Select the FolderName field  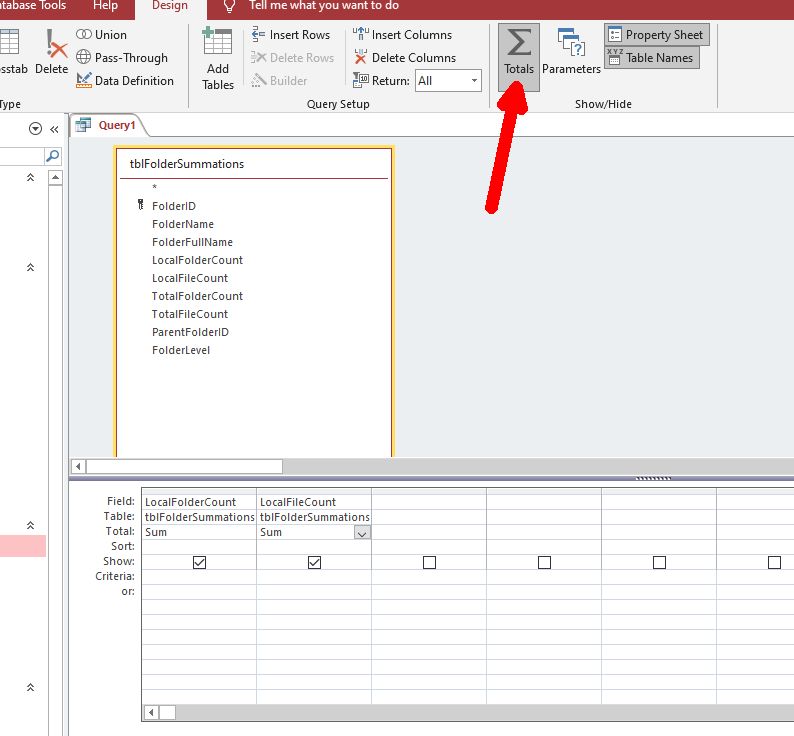coord(183,224)
